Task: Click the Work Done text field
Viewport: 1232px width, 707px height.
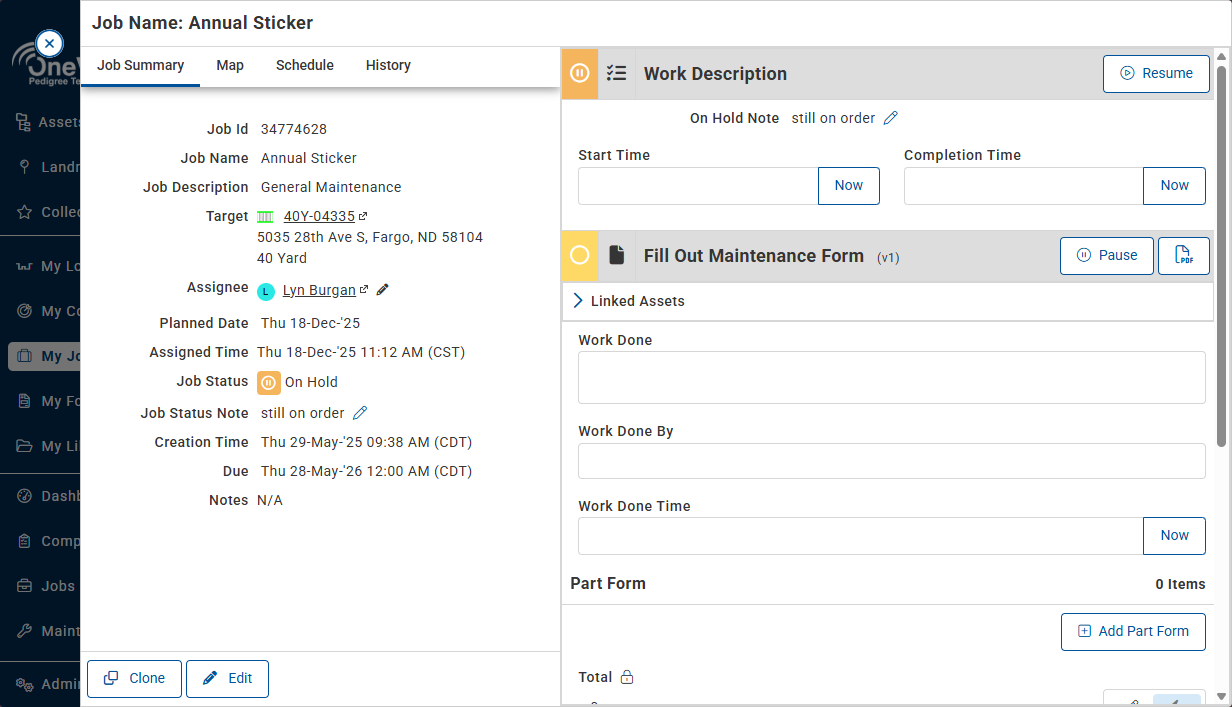Action: coord(892,378)
